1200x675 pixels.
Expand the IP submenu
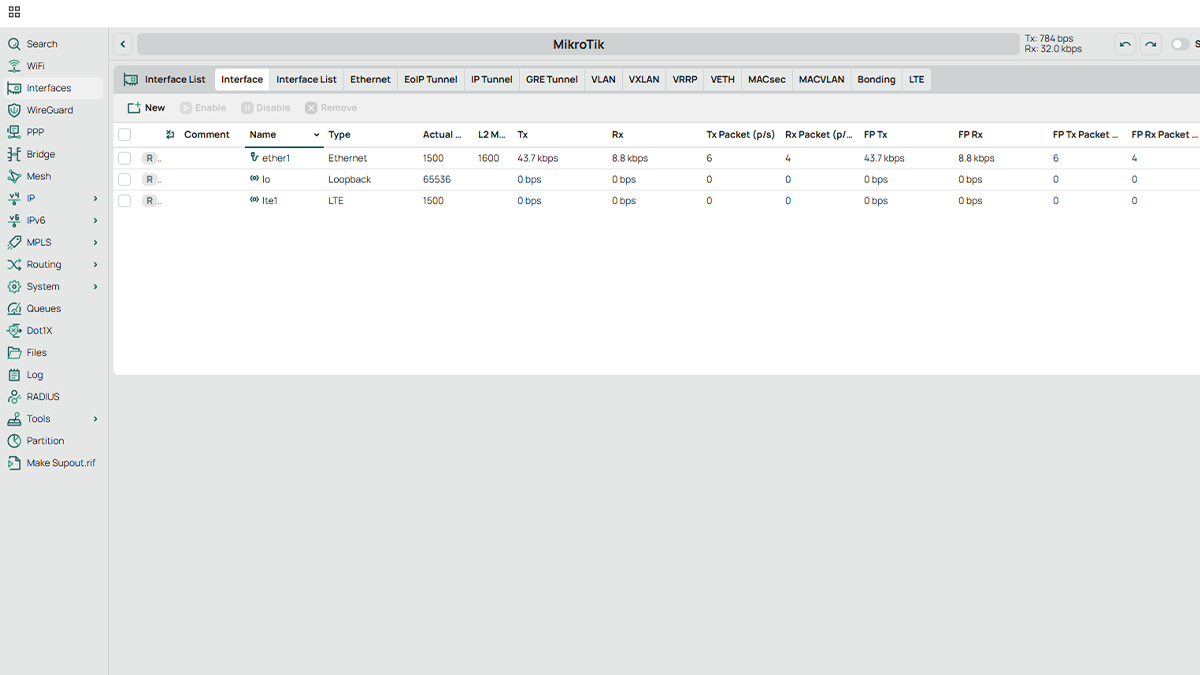pos(96,198)
